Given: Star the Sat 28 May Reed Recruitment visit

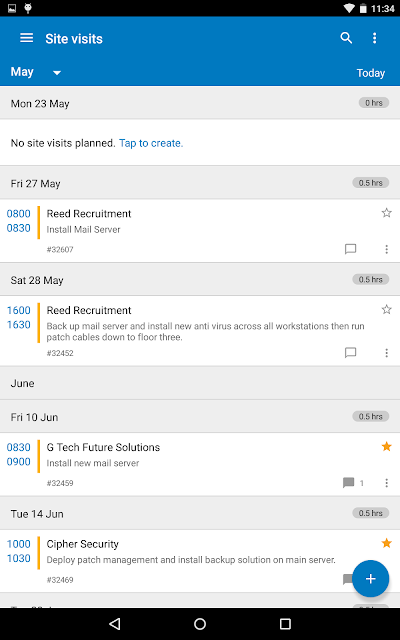Looking at the screenshot, I should (387, 309).
